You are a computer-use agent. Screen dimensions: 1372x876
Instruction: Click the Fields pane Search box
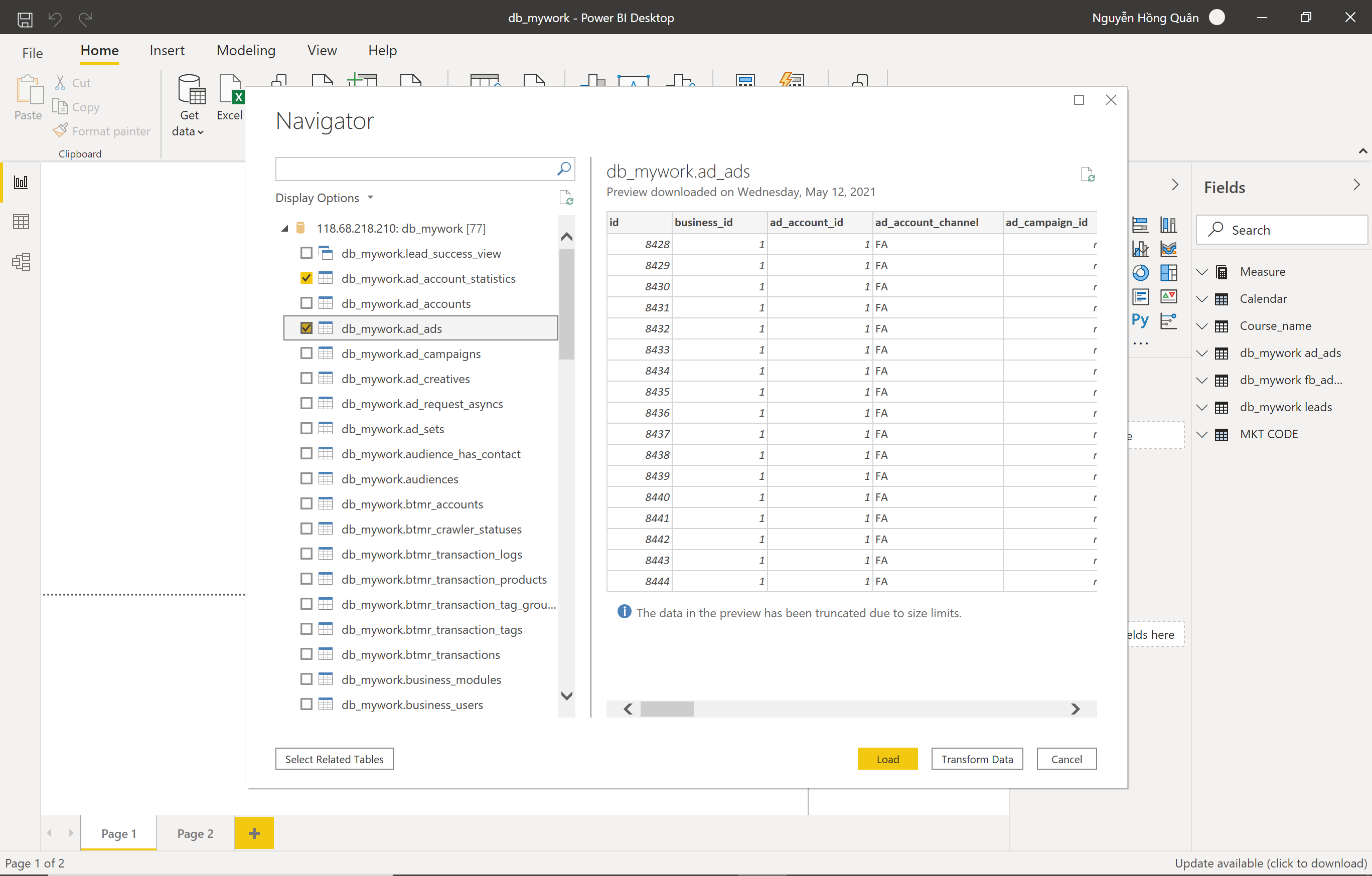(1281, 230)
